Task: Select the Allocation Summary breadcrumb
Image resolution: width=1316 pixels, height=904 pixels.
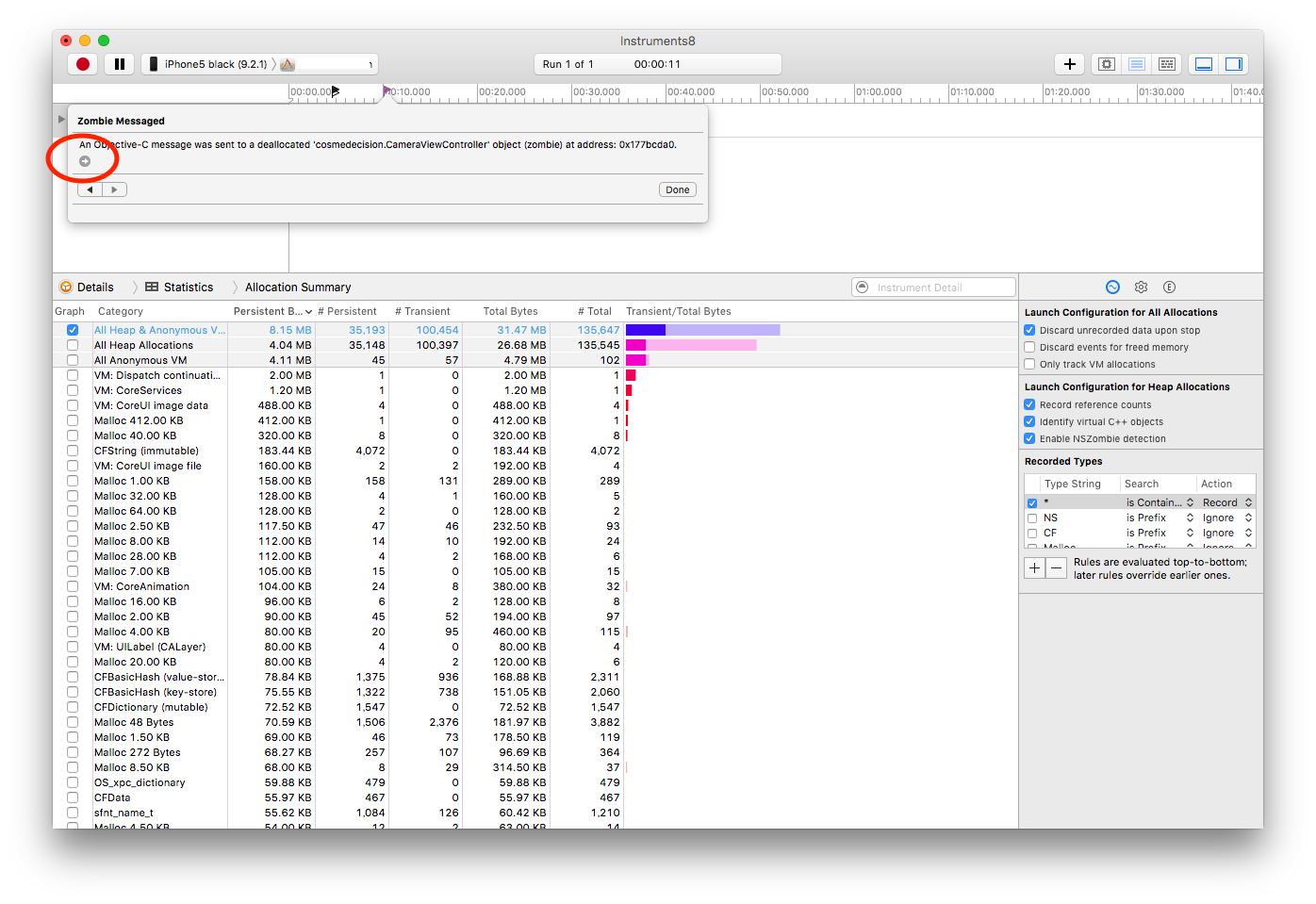Action: coord(298,288)
